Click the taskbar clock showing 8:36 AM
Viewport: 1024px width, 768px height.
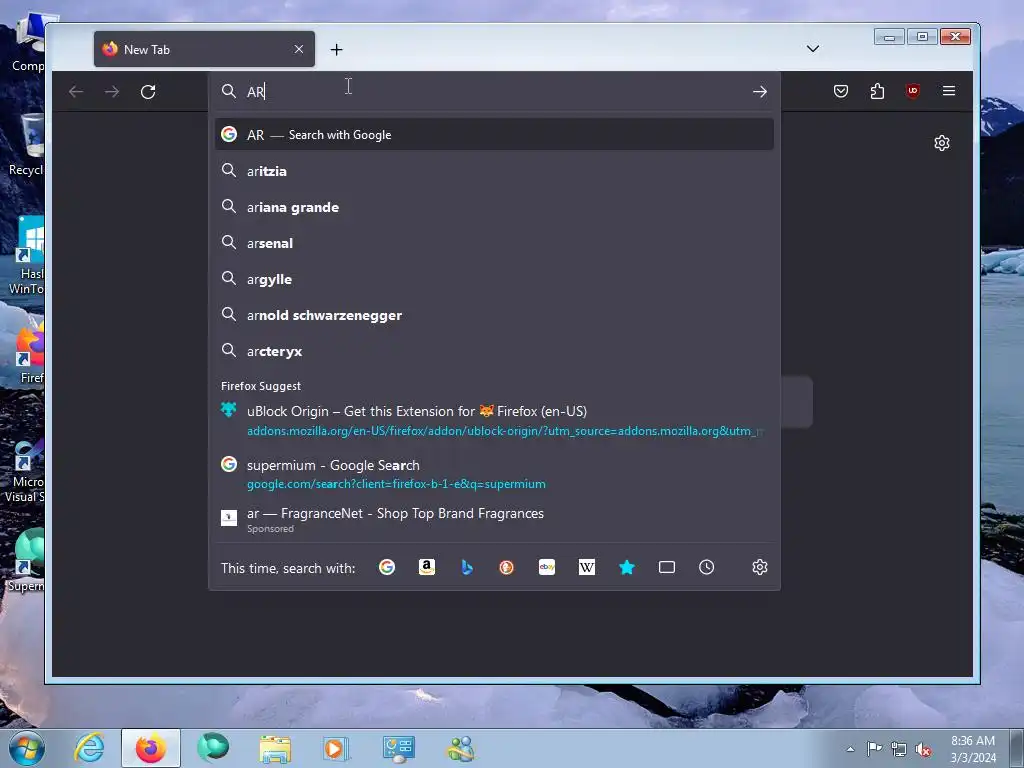coord(973,749)
